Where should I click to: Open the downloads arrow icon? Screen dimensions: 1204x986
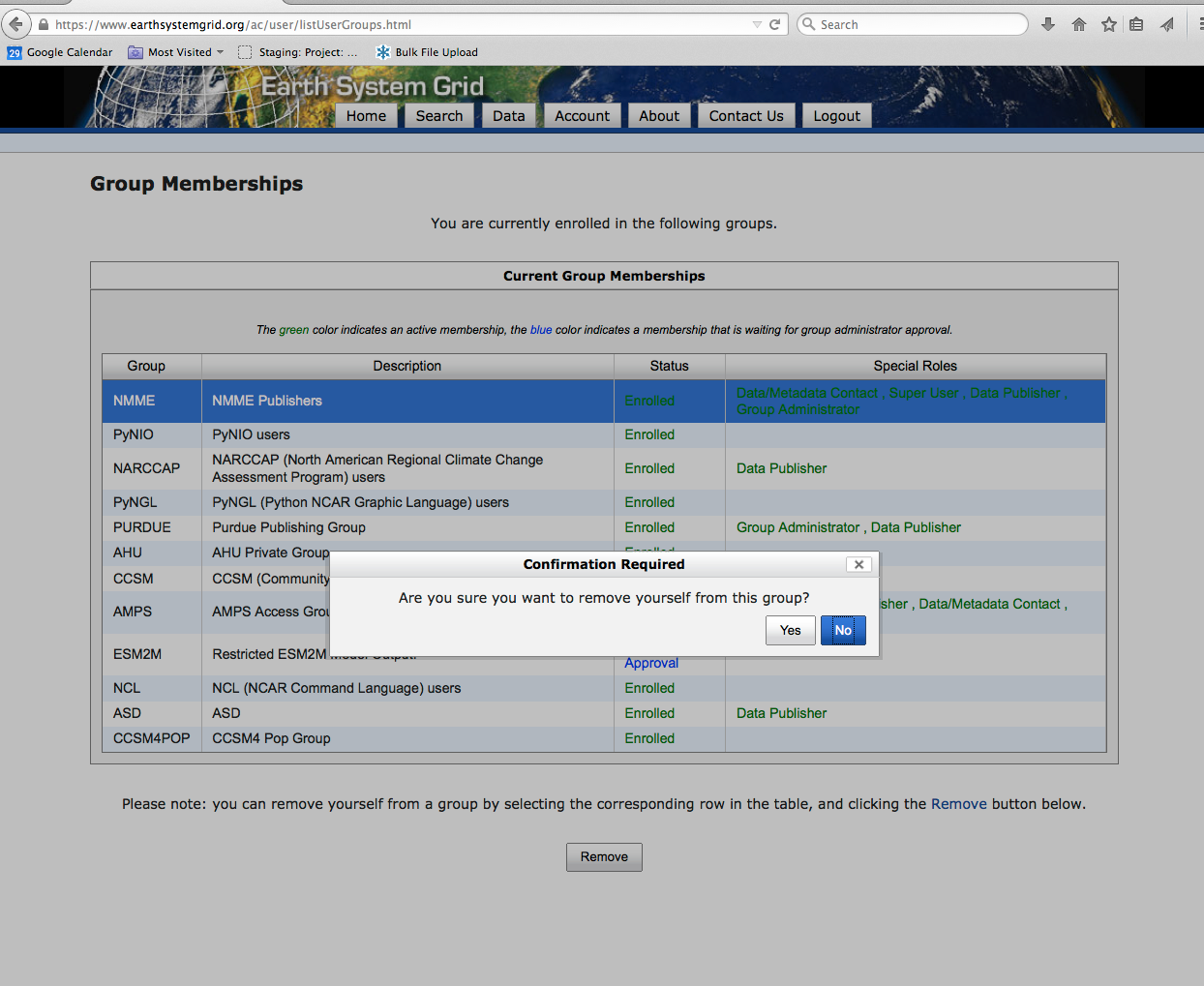[x=1047, y=24]
